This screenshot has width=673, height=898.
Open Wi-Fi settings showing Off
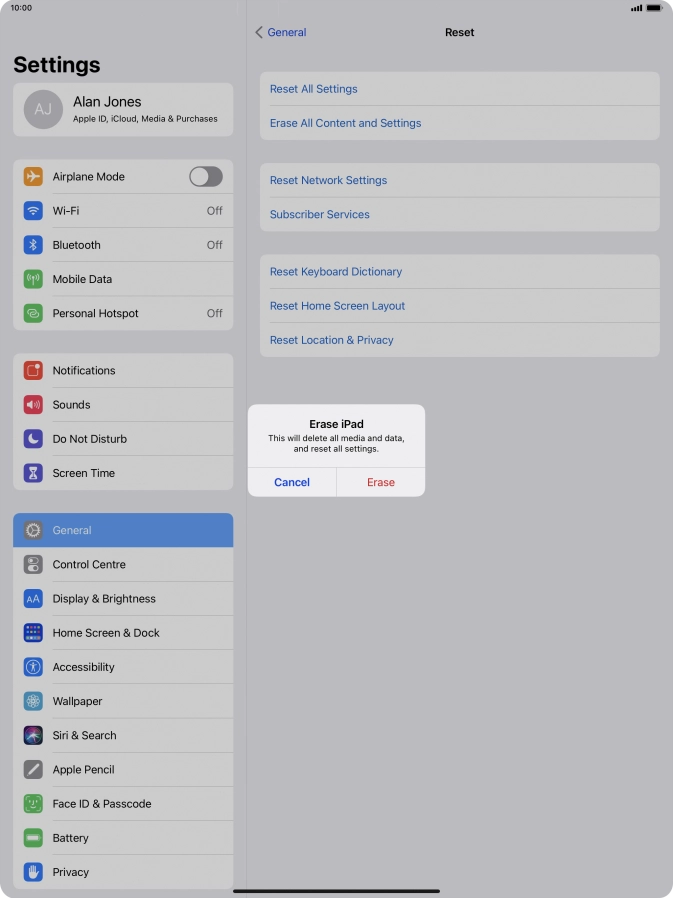coord(123,211)
